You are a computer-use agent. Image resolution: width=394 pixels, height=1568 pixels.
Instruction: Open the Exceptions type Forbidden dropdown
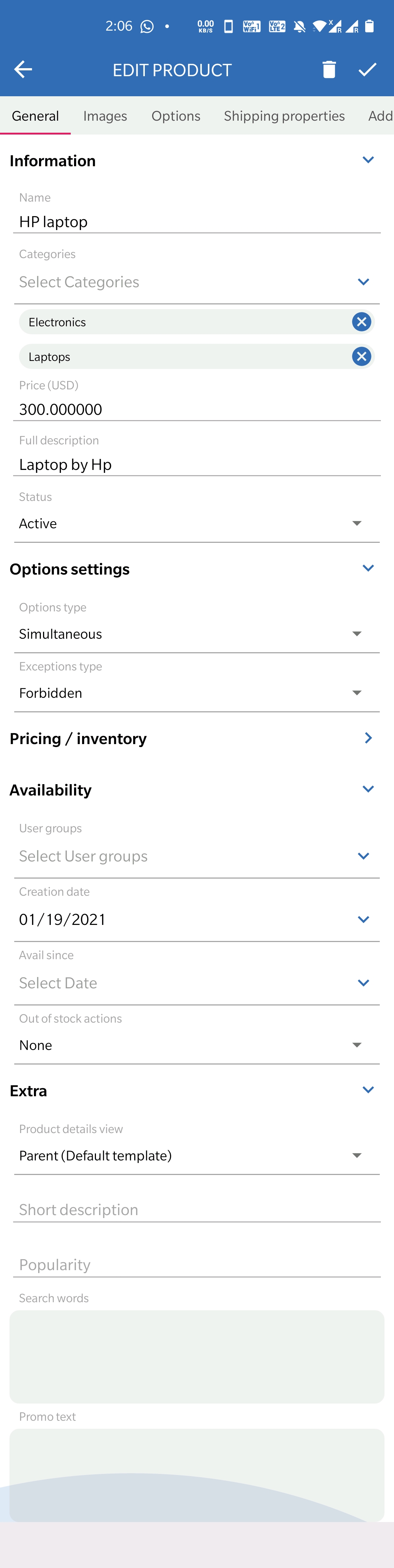coord(197,693)
